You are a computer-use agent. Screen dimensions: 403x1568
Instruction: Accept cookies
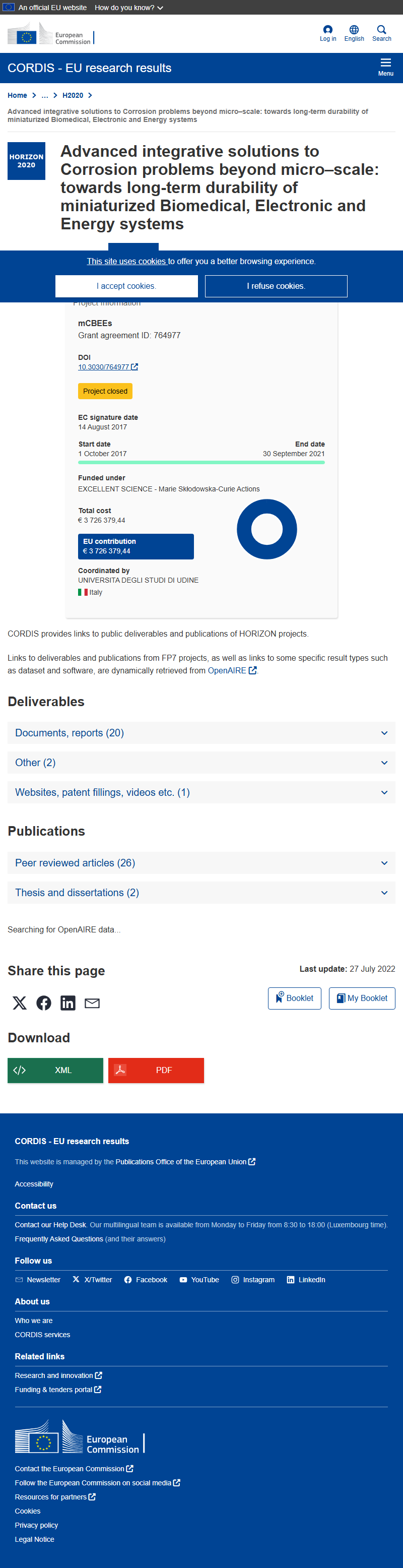pyautogui.click(x=126, y=286)
